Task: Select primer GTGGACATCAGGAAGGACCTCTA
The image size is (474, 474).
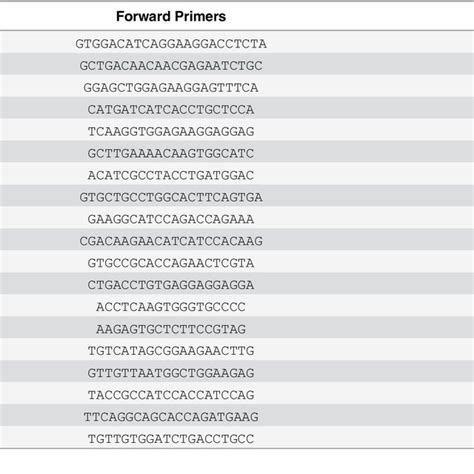Action: click(171, 44)
